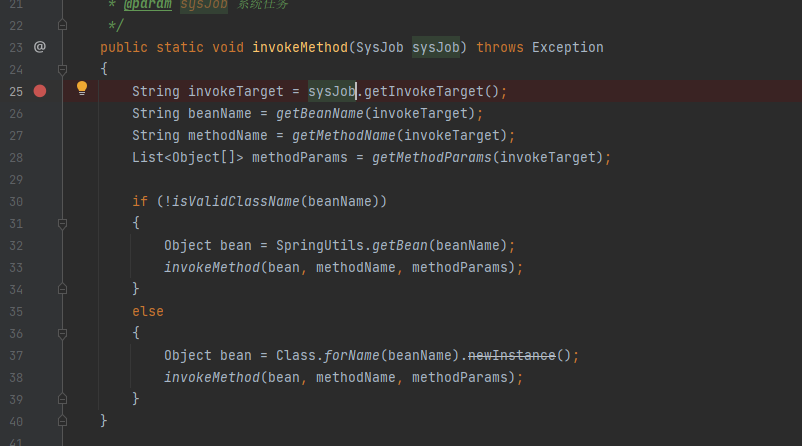Click the fold end marker on line 39

(x=62, y=399)
